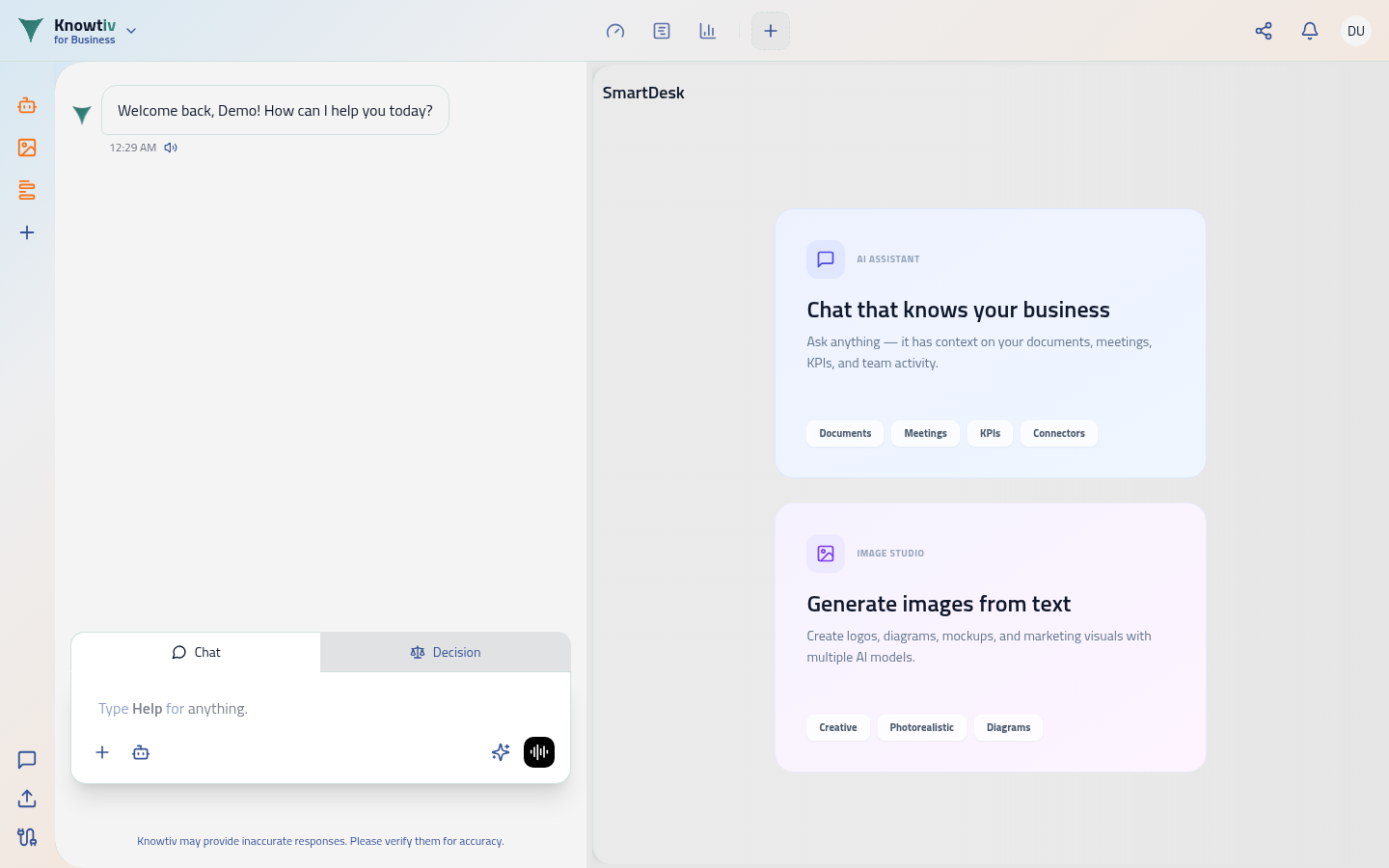This screenshot has width=1389, height=868.
Task: Open the DU user avatar menu
Action: [1355, 31]
